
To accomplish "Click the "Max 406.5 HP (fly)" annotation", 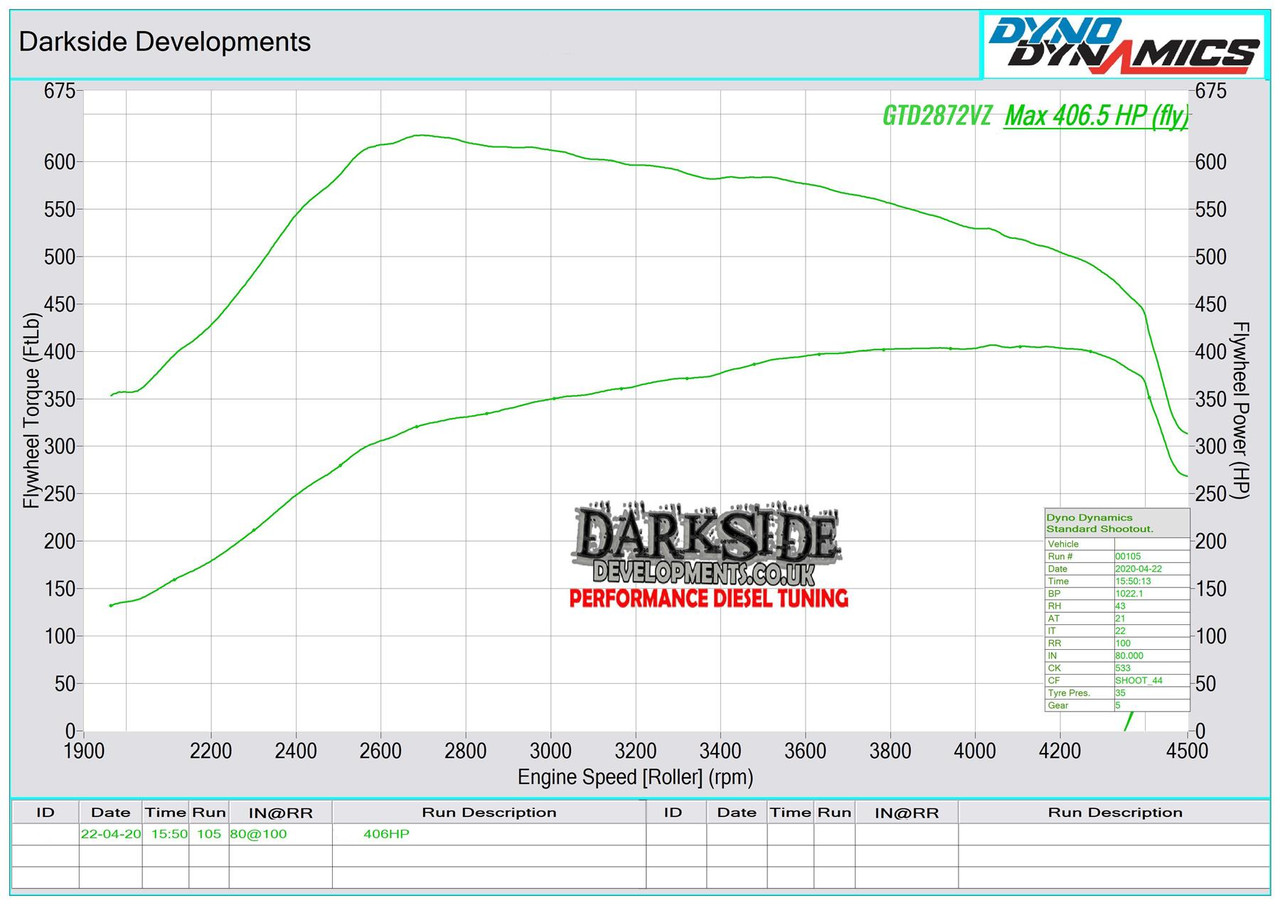I will [1097, 116].
